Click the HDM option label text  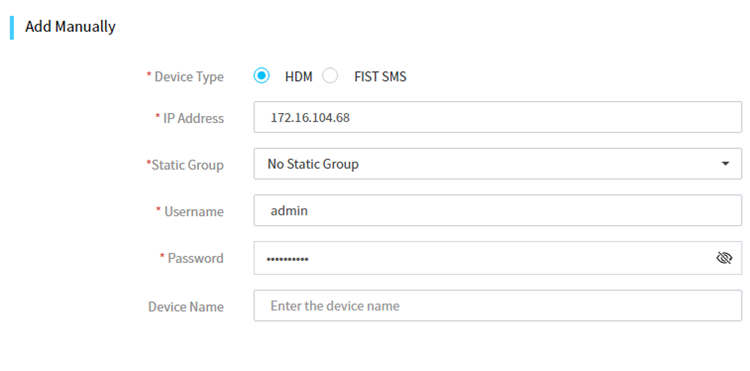[x=298, y=76]
